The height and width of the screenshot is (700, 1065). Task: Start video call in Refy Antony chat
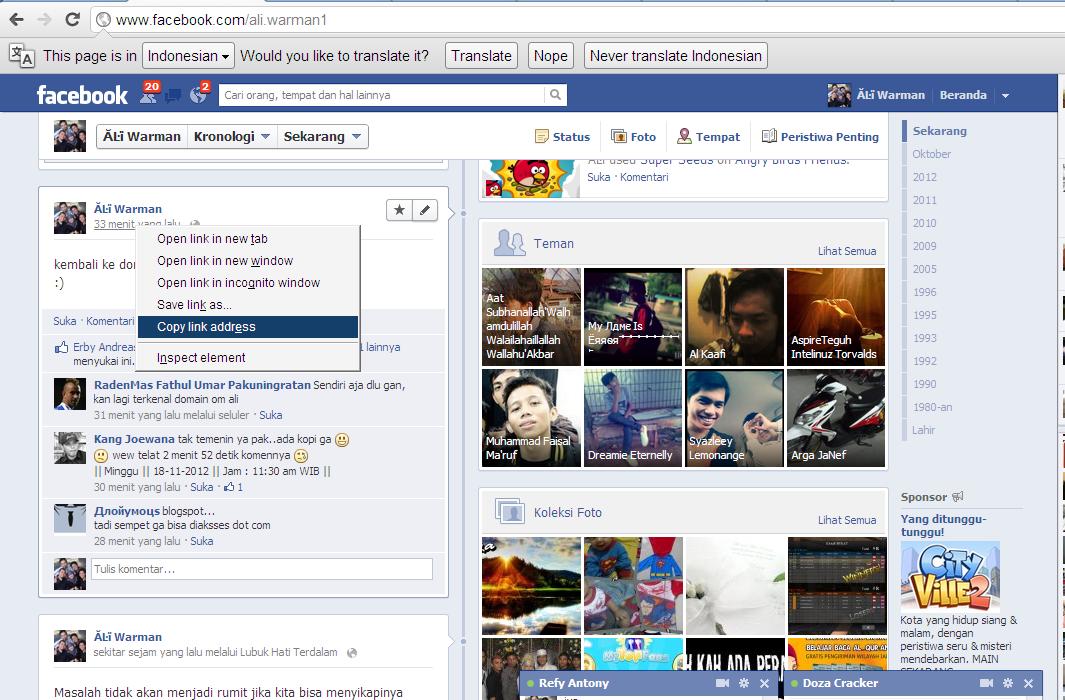(x=722, y=683)
